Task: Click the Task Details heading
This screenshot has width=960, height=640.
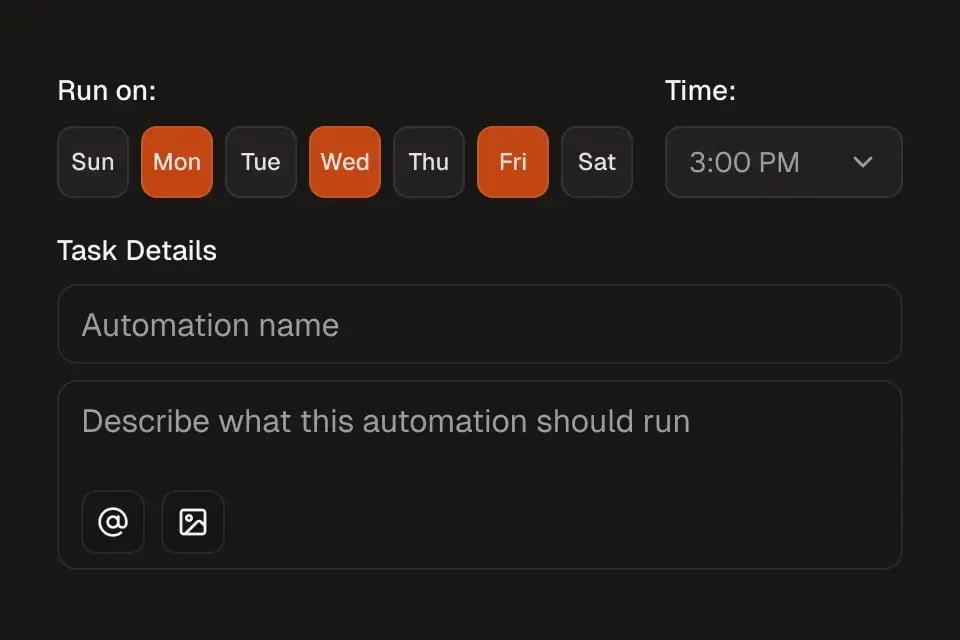Action: (x=137, y=250)
